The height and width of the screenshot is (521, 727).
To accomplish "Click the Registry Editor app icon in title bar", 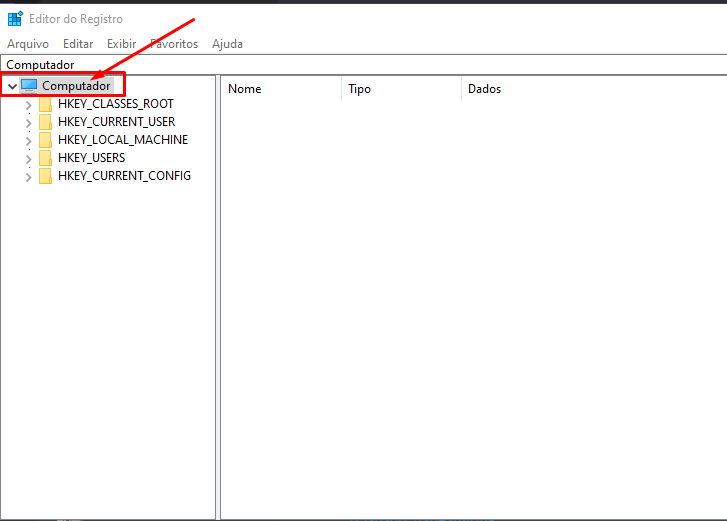I will [15, 19].
